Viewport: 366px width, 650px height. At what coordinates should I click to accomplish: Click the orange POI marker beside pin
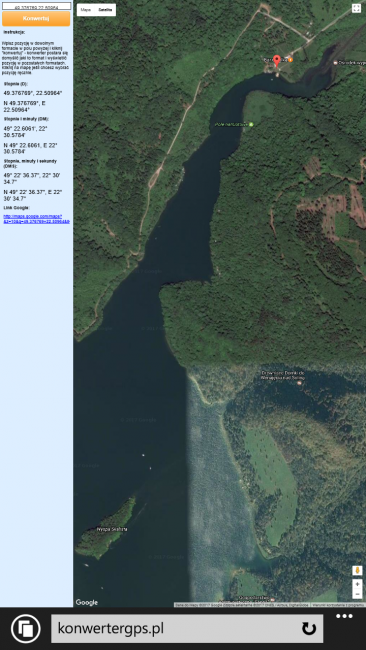[x=291, y=60]
